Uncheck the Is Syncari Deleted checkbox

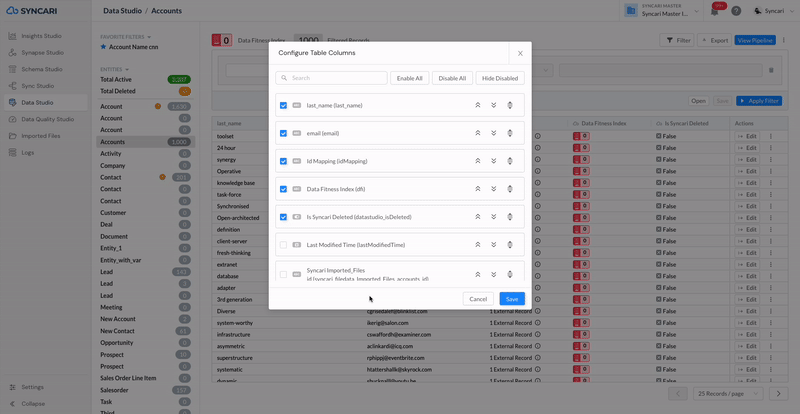(283, 216)
